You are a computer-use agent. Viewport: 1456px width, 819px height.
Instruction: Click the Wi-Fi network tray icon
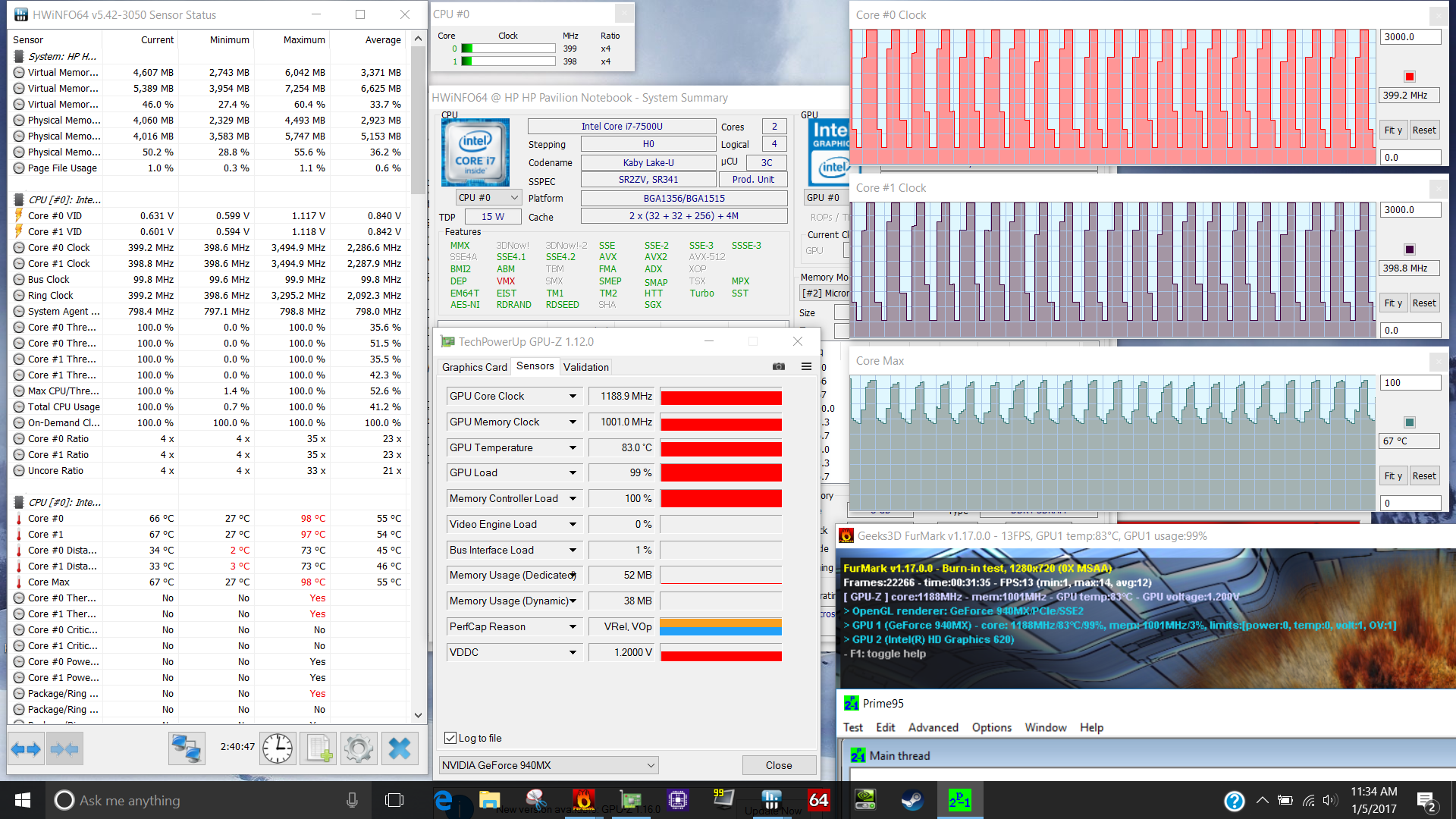[1308, 800]
